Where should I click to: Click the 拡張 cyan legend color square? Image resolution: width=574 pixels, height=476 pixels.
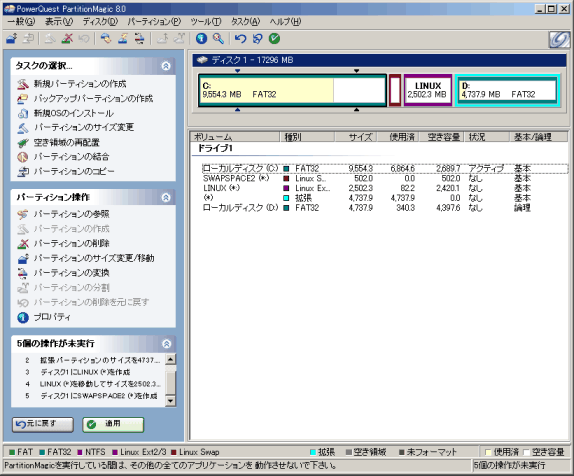(313, 453)
